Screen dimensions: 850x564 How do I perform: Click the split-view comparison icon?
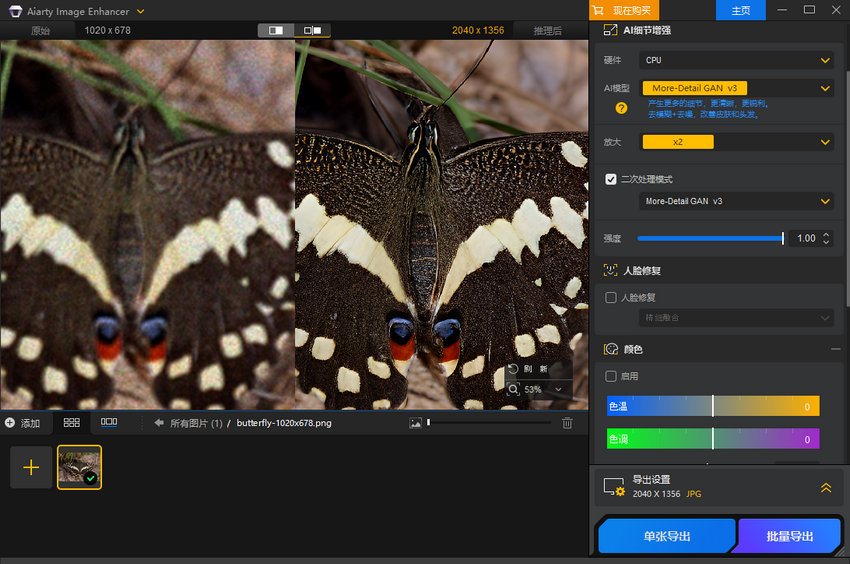click(275, 31)
